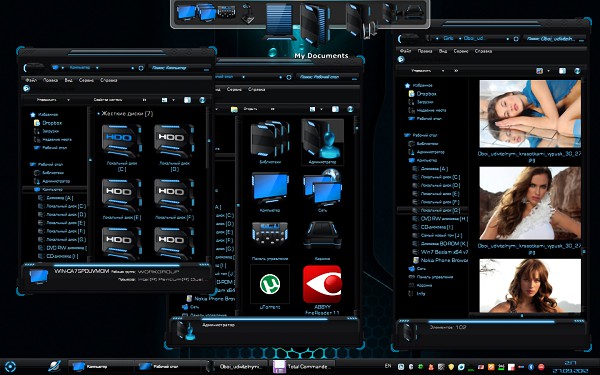Select the Сеть network icon in Desktop window
This screenshot has height=375, width=600.
(322, 188)
